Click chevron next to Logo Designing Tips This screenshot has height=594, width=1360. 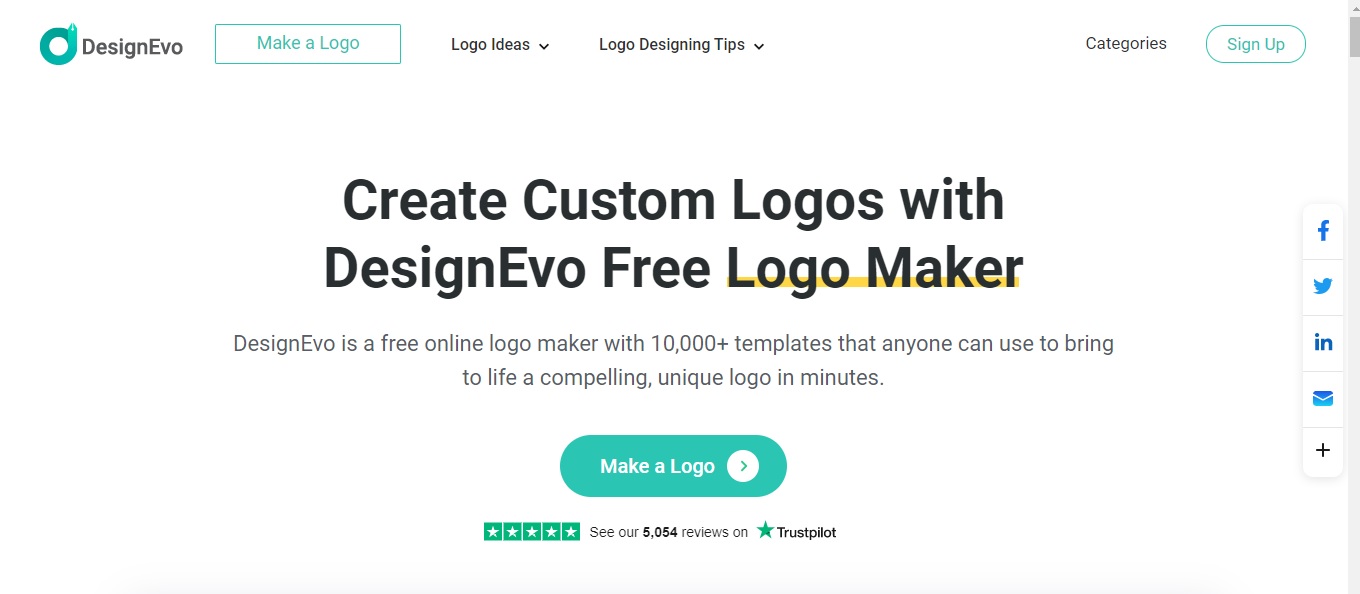click(759, 46)
